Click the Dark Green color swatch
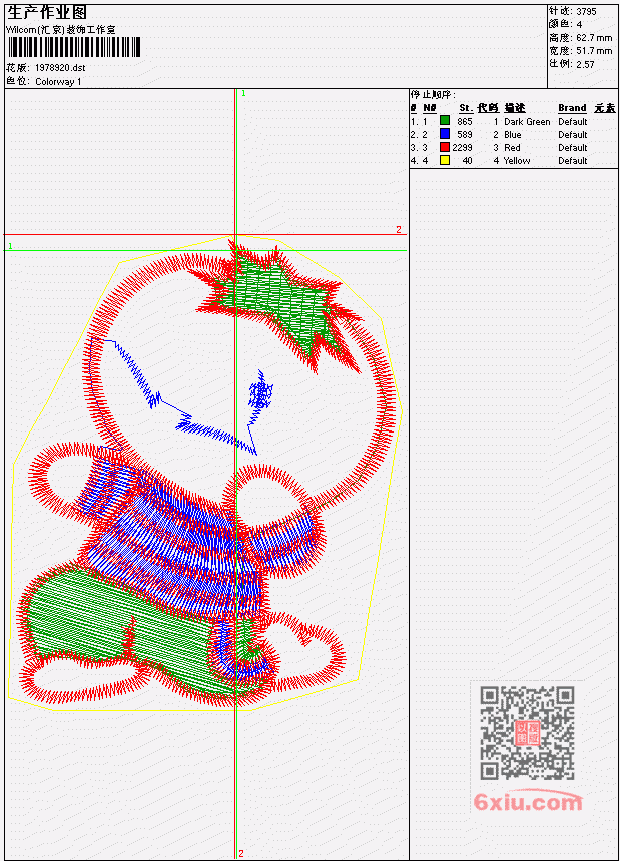 tap(445, 120)
